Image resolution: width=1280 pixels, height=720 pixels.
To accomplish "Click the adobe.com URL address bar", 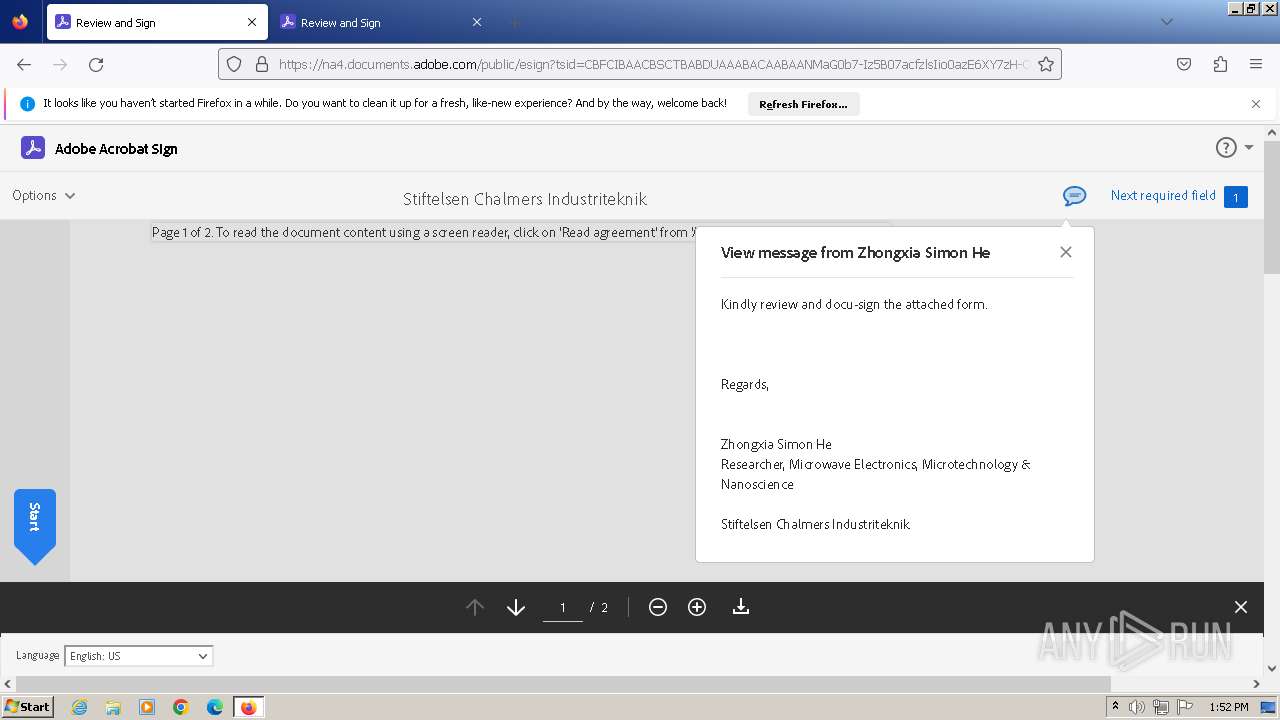I will pyautogui.click(x=653, y=64).
